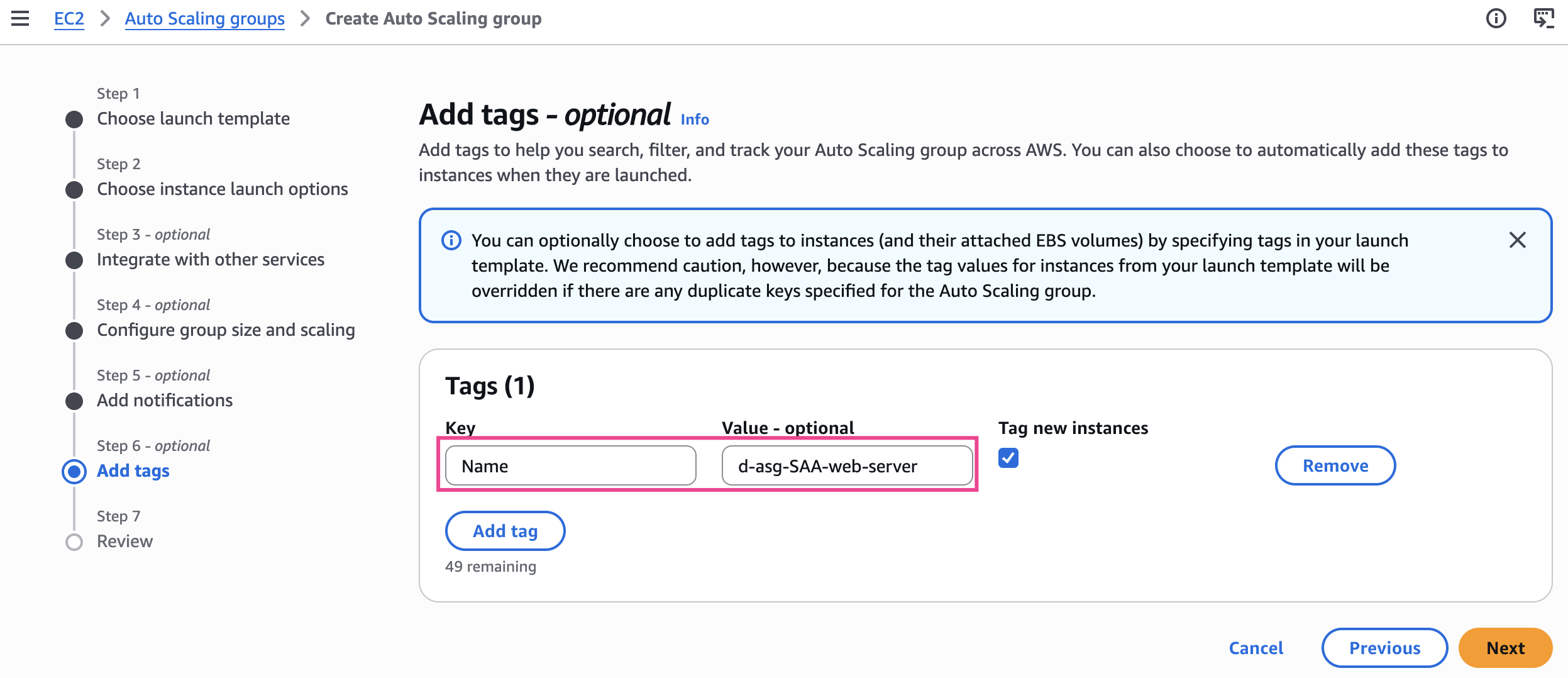1568x678 pixels.
Task: Click the tag Key input field
Action: [570, 466]
